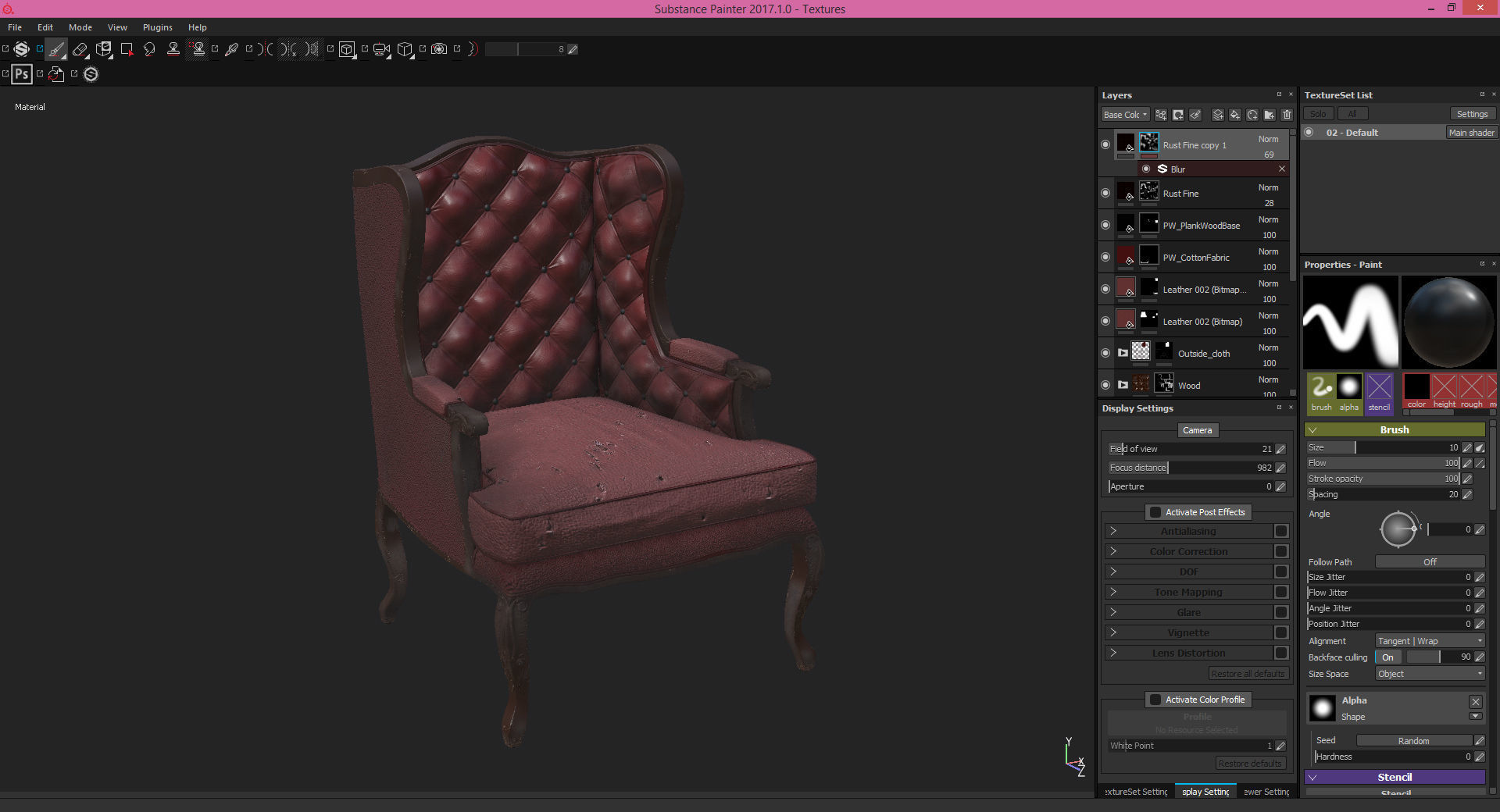Add a smart material layer icon
This screenshot has height=812, width=1500.
[x=1252, y=115]
